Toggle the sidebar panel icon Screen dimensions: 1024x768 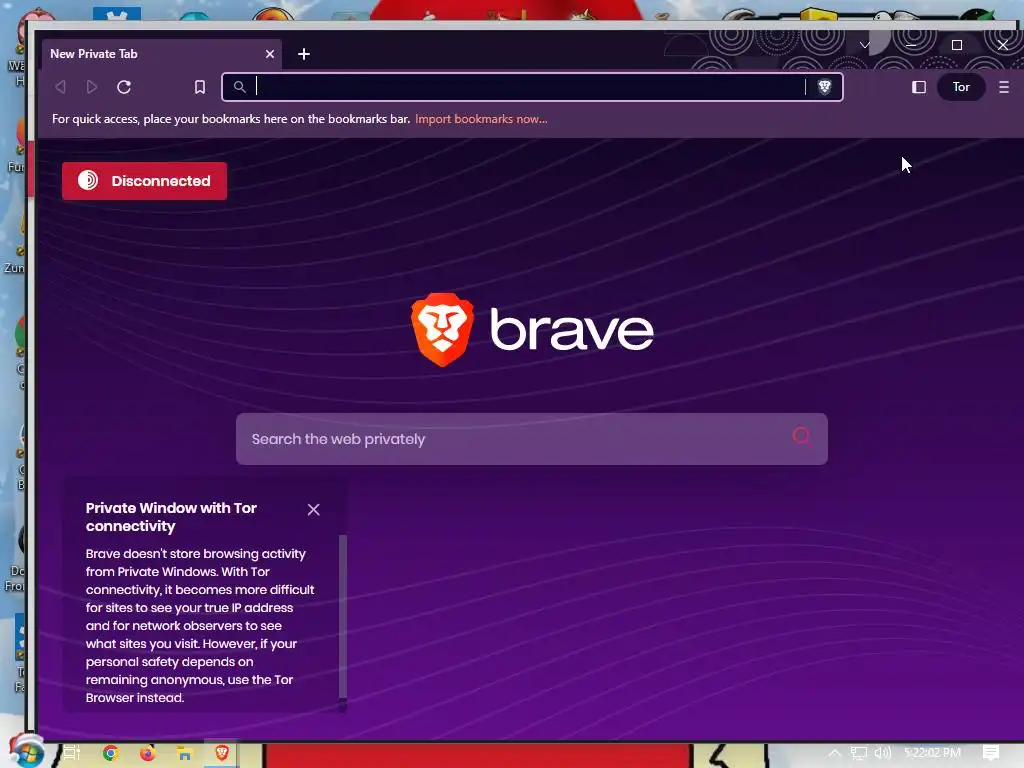tap(919, 87)
